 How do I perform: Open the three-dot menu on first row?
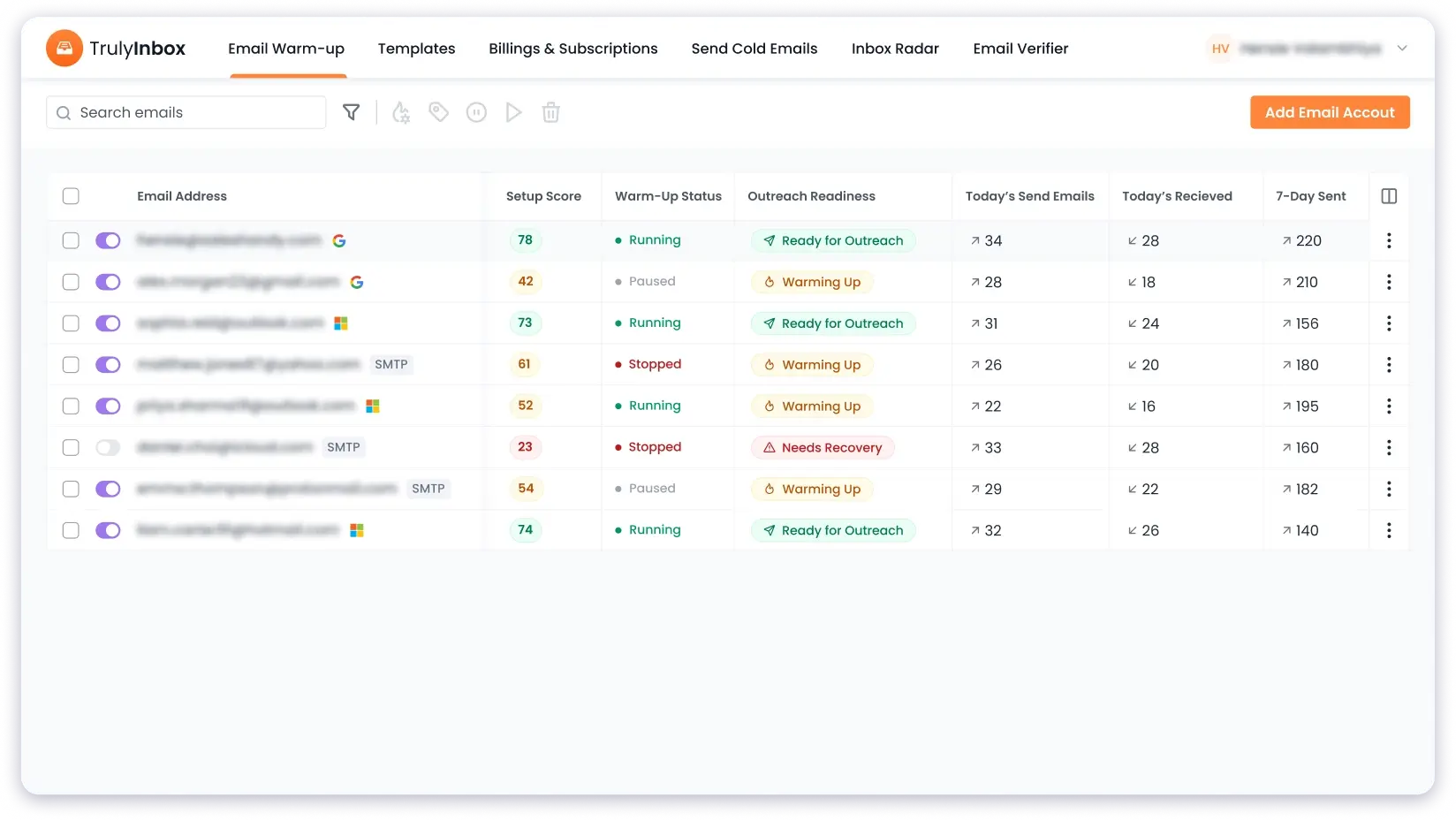[x=1389, y=240]
